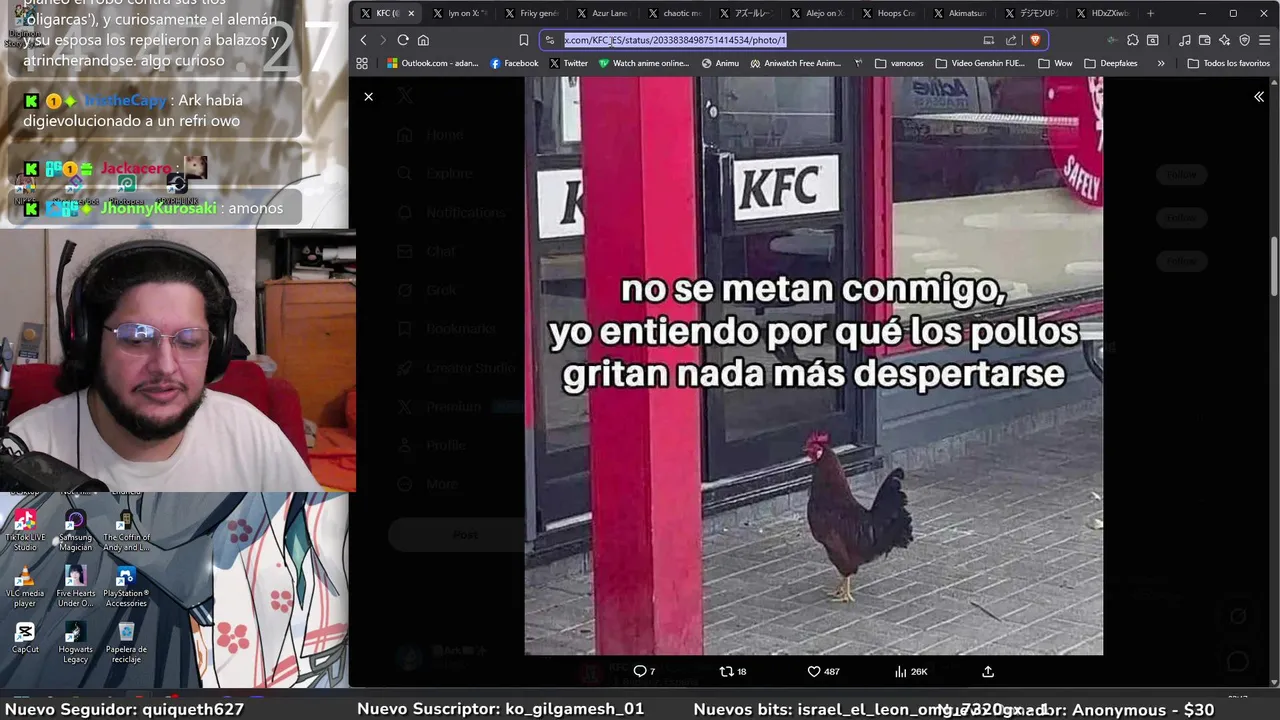Open Hogwarts Legacy desktop shortcut
Image resolution: width=1280 pixels, height=720 pixels.
(75, 643)
